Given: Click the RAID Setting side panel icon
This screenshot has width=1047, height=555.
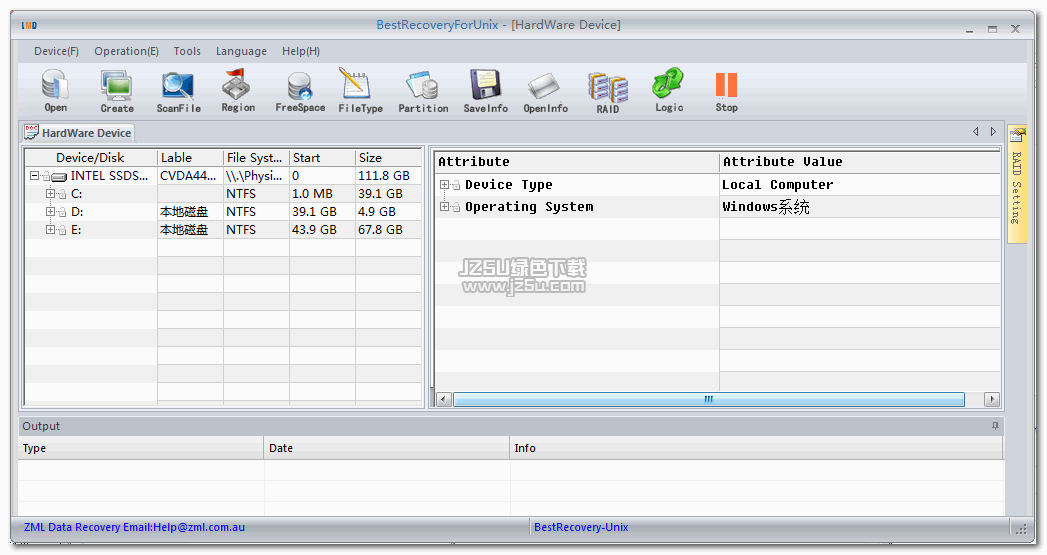Looking at the screenshot, I should [x=1017, y=136].
